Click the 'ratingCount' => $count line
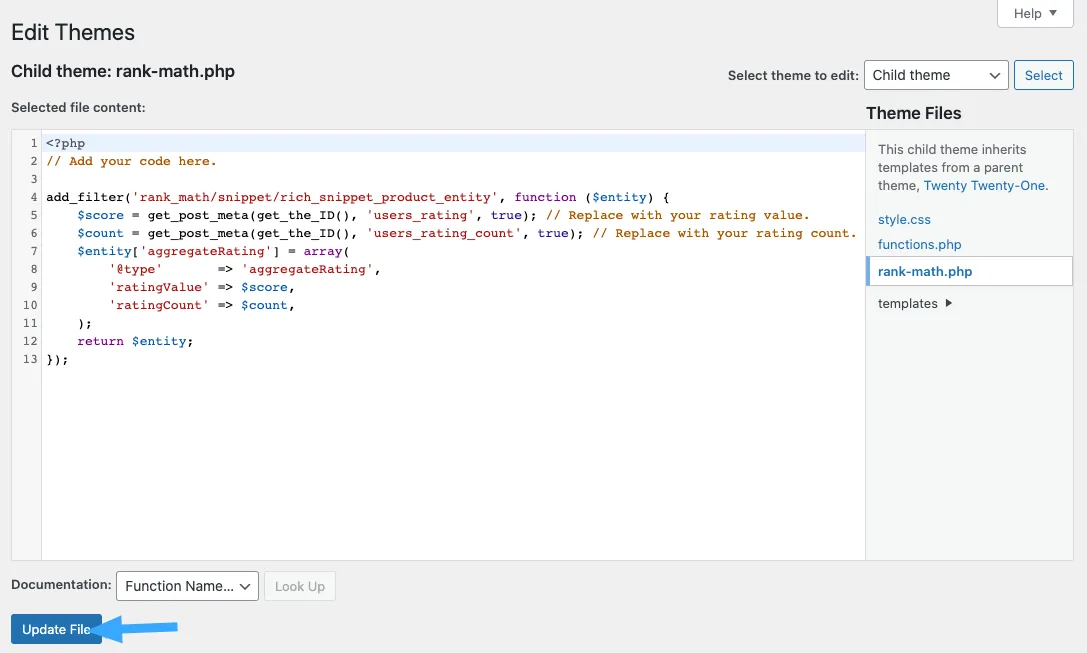 click(x=202, y=306)
